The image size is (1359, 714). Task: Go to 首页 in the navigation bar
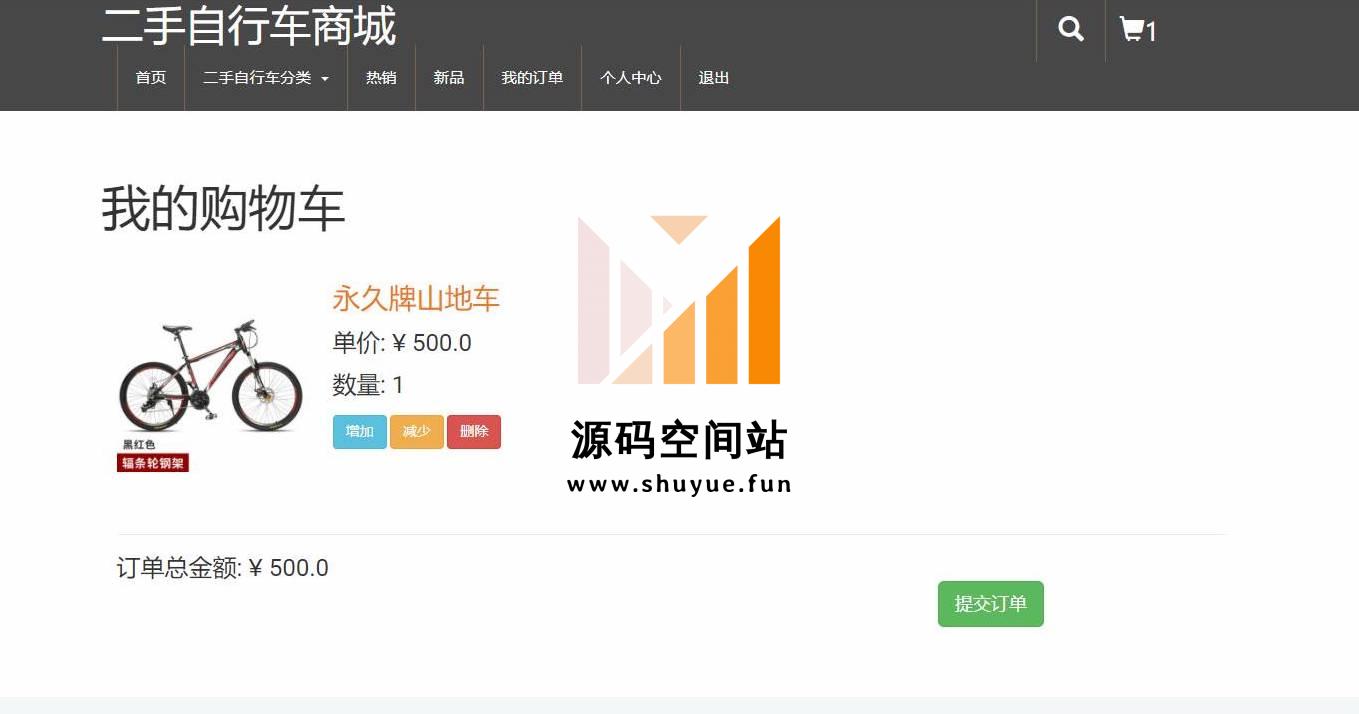pos(151,78)
